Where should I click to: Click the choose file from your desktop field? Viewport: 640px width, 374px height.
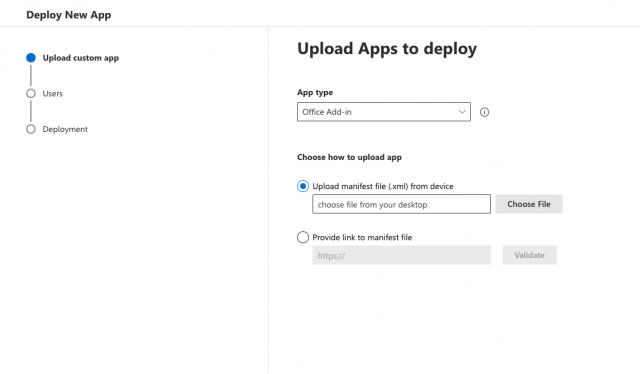(x=401, y=204)
